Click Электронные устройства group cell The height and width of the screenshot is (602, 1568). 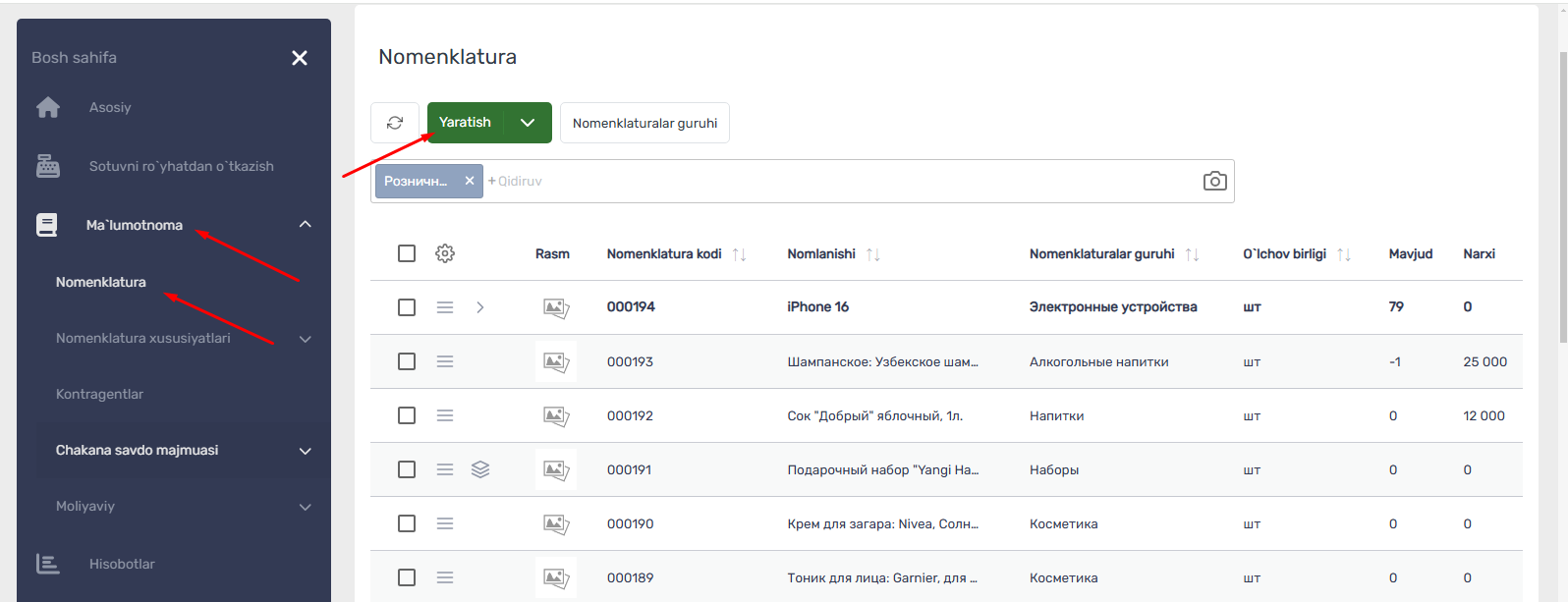click(x=1113, y=307)
